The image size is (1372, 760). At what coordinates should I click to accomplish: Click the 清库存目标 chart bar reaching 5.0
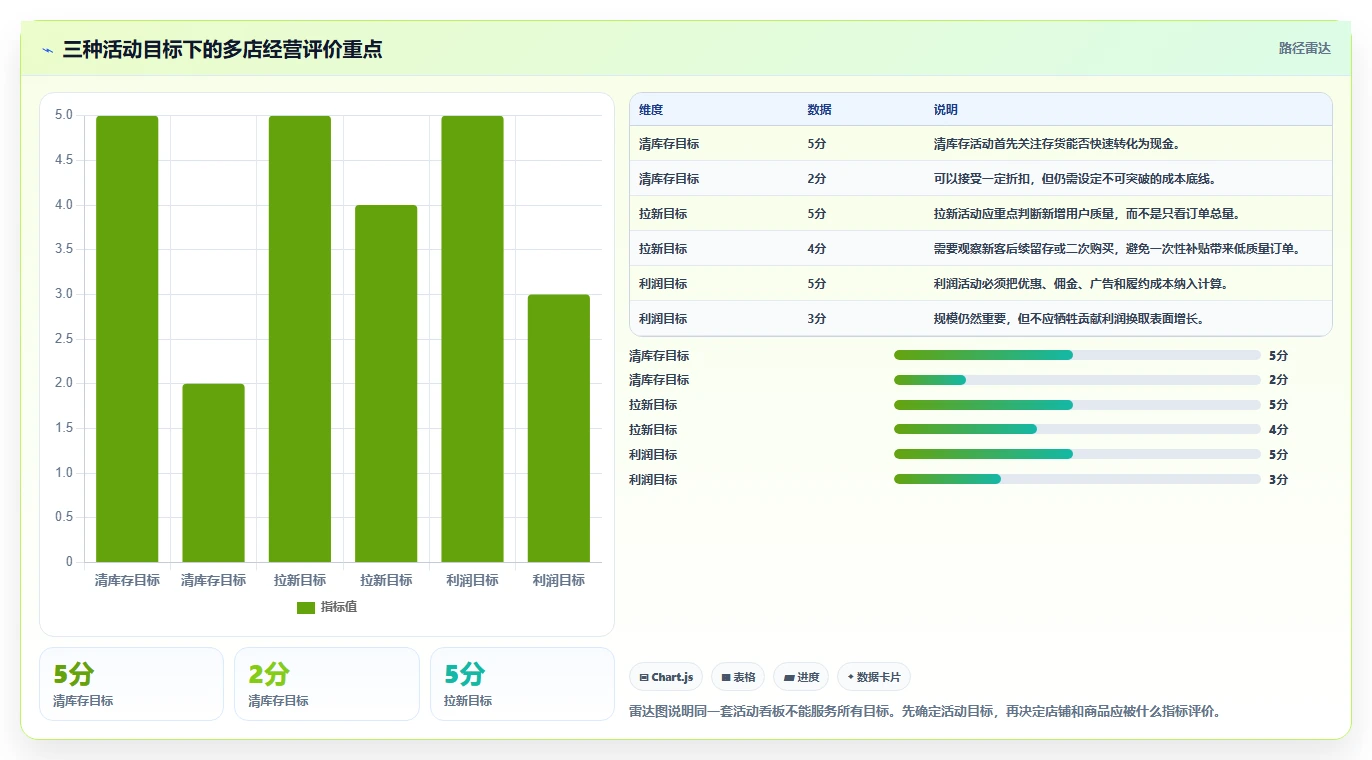pos(127,339)
